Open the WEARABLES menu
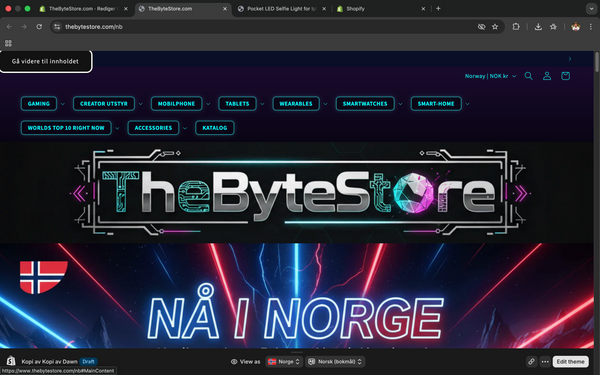 [296, 104]
